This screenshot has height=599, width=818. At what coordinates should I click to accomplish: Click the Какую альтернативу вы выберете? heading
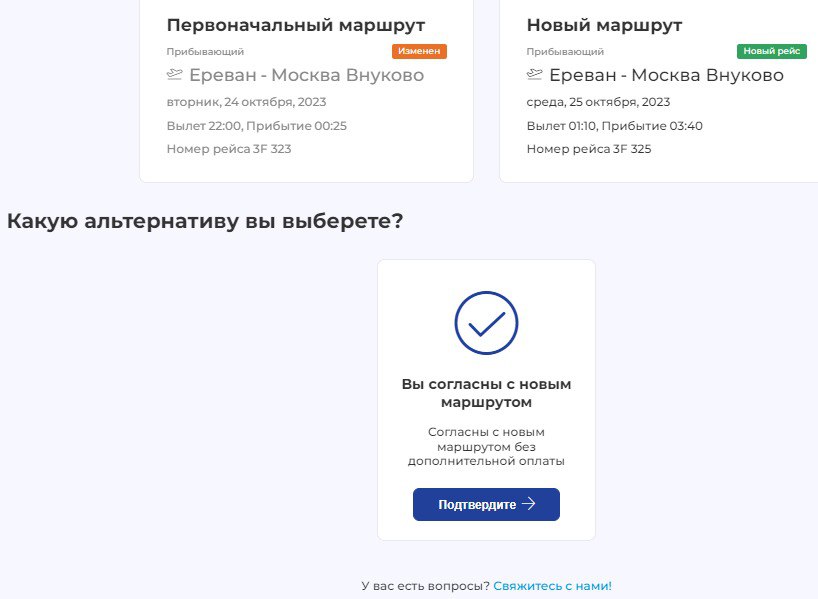pyautogui.click(x=205, y=220)
